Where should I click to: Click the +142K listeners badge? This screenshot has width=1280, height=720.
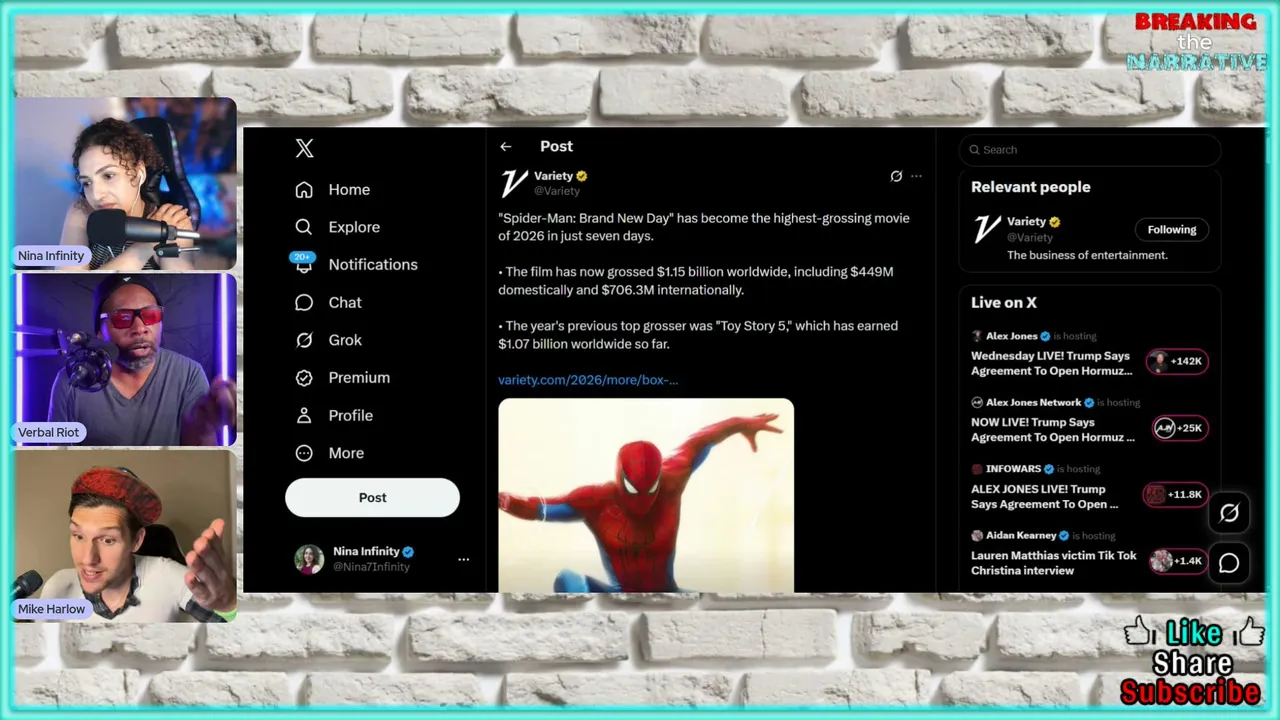point(1177,361)
